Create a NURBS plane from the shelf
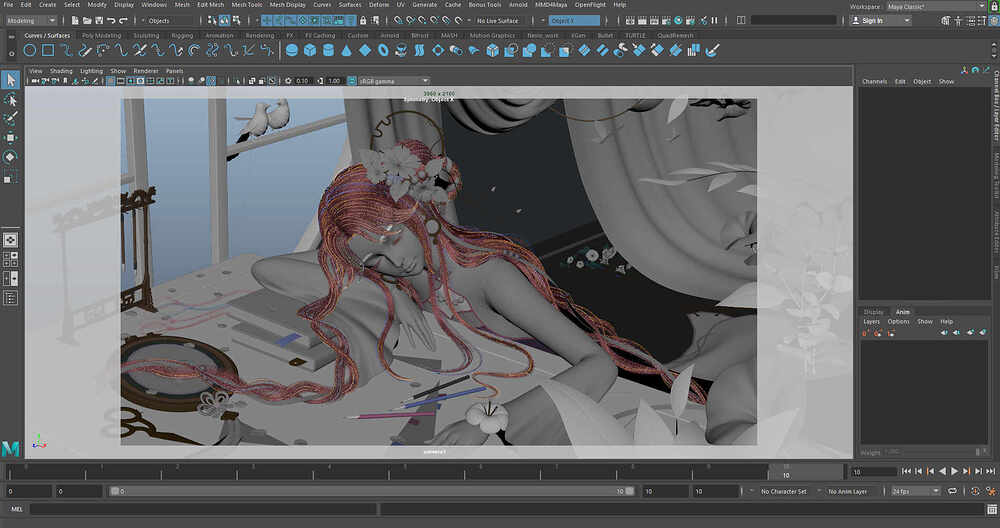The image size is (1000, 528). pos(365,50)
